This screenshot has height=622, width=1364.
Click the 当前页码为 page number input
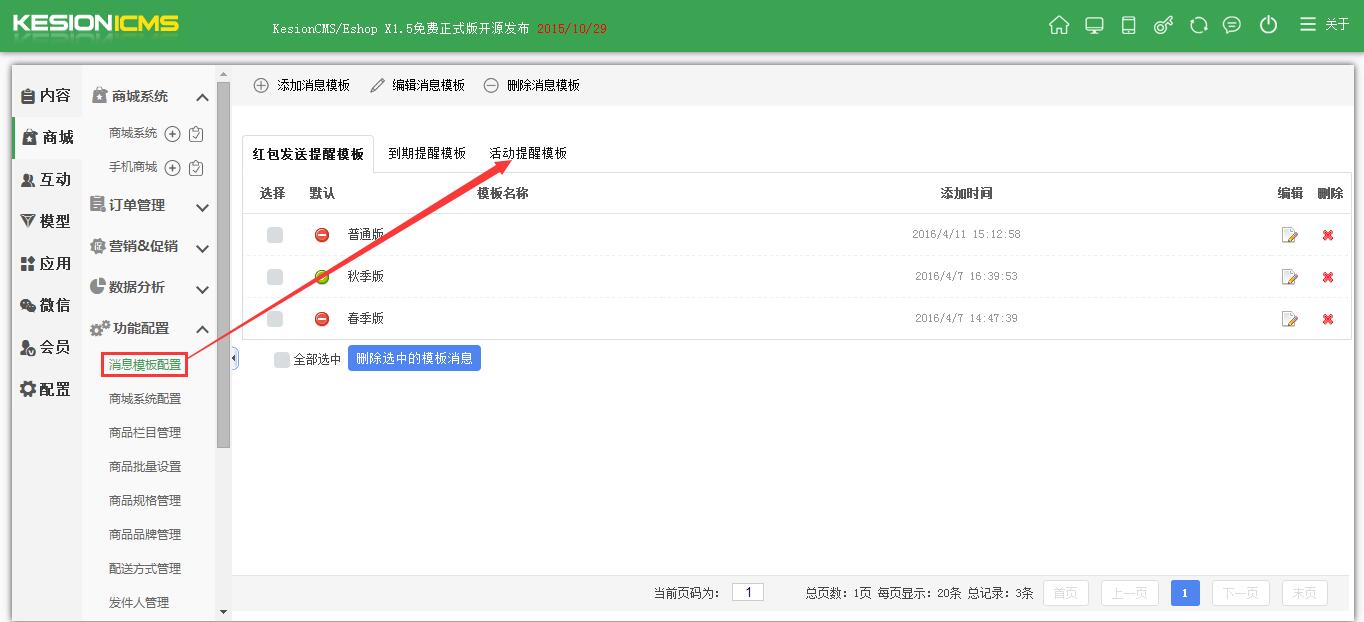tap(748, 592)
